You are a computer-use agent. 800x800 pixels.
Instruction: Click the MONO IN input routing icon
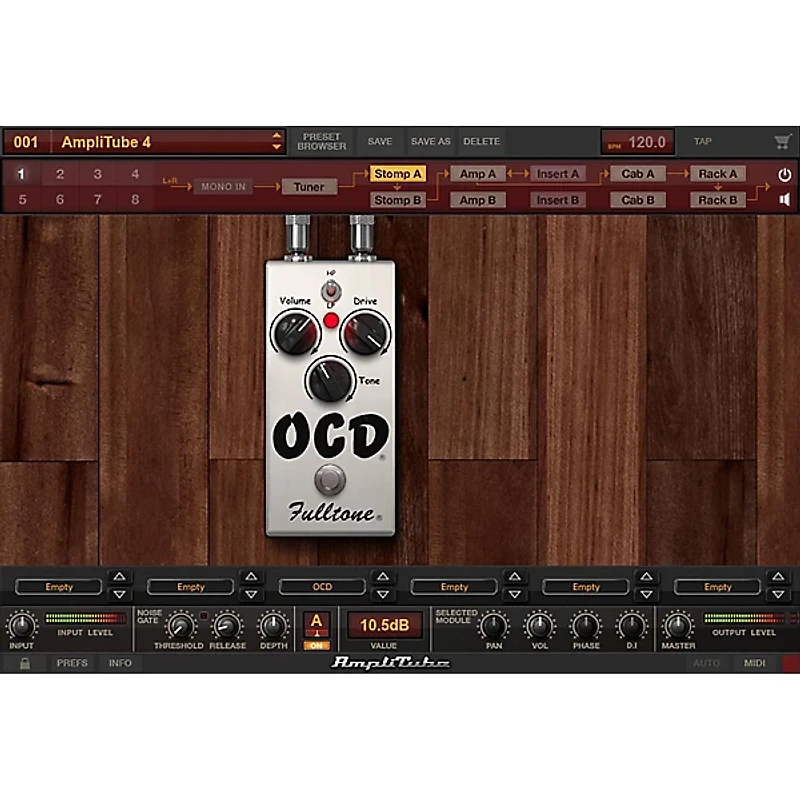[x=222, y=186]
